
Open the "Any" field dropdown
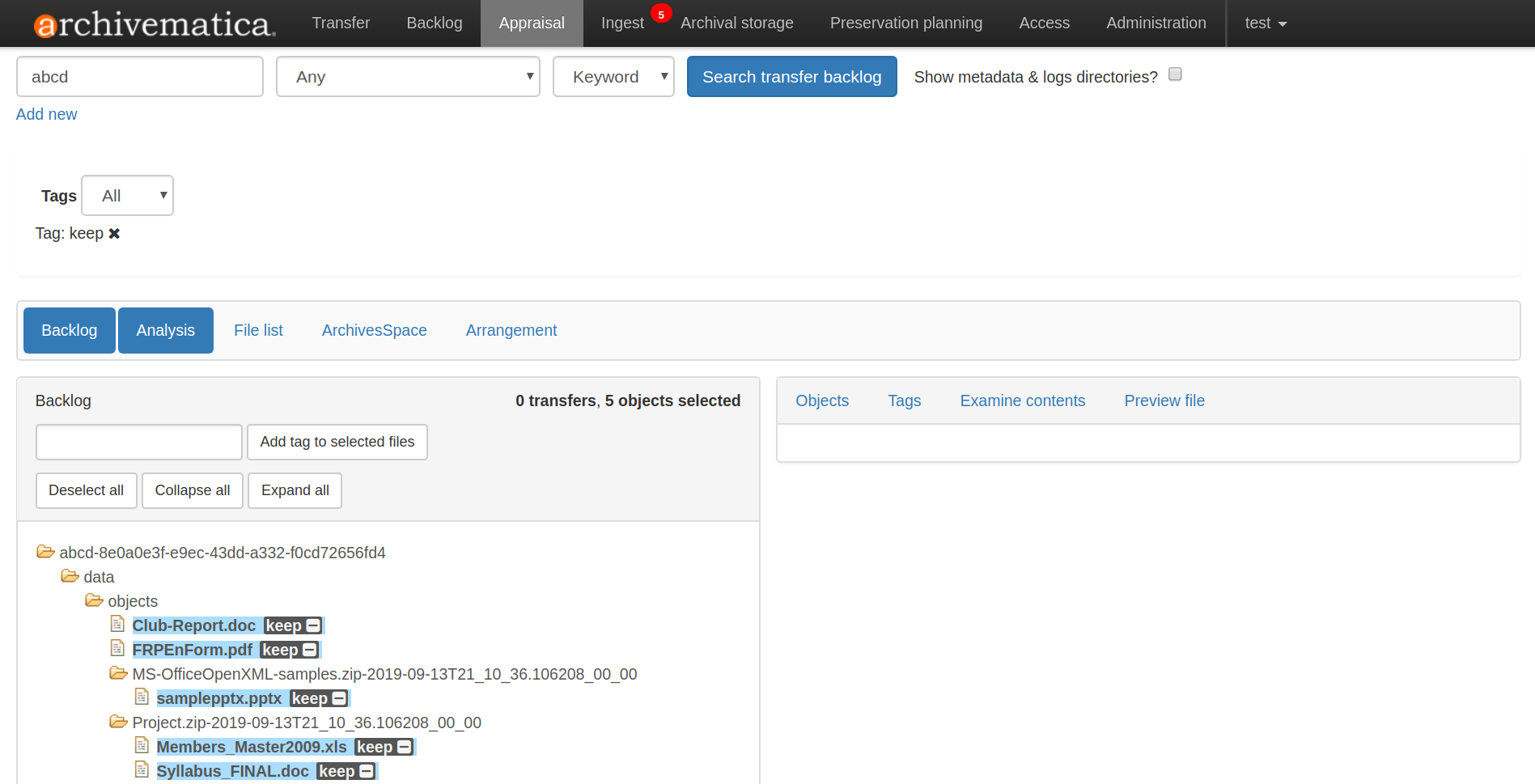pyautogui.click(x=408, y=76)
